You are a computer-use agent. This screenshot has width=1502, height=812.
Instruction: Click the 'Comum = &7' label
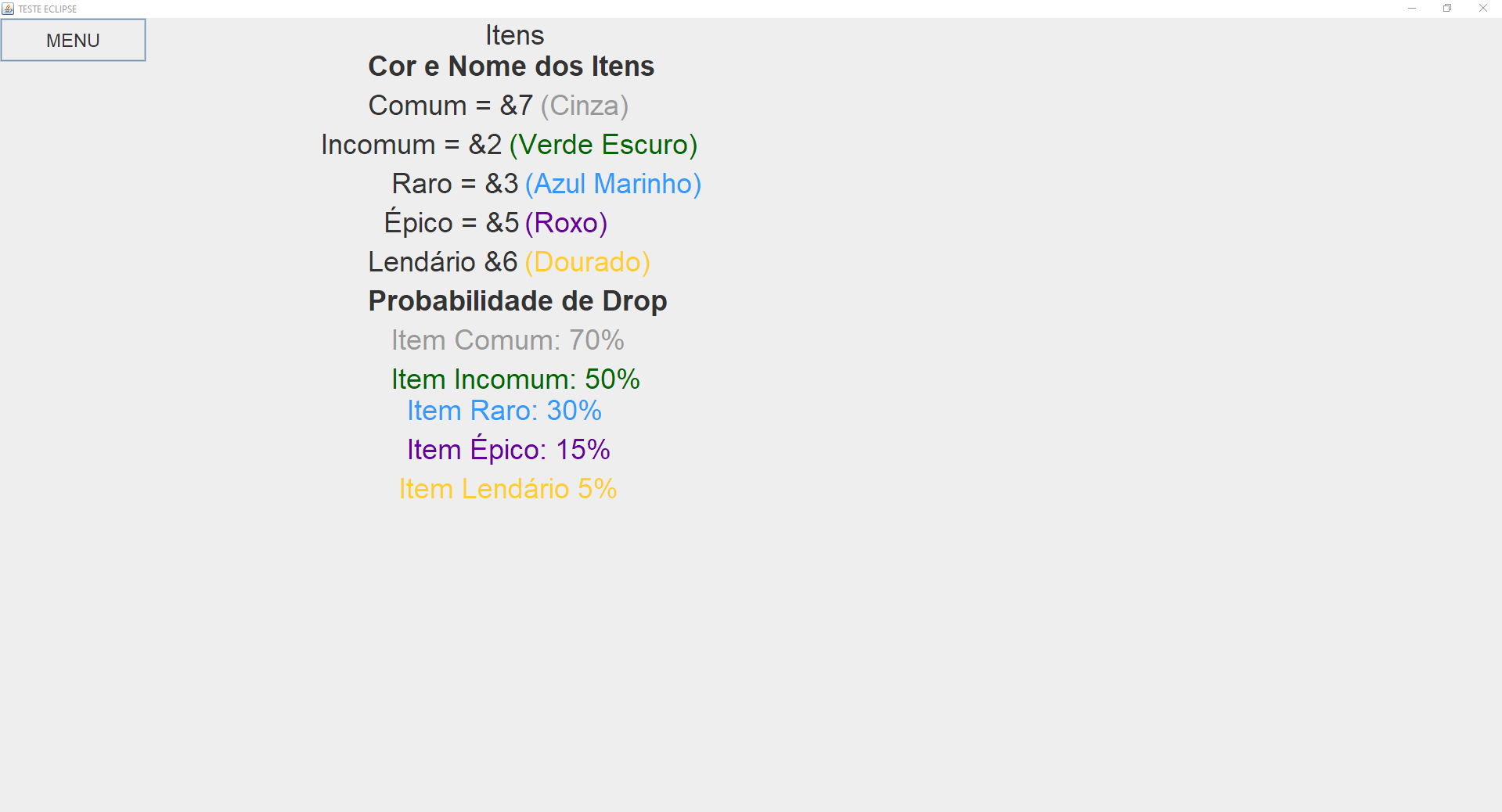[x=451, y=106]
